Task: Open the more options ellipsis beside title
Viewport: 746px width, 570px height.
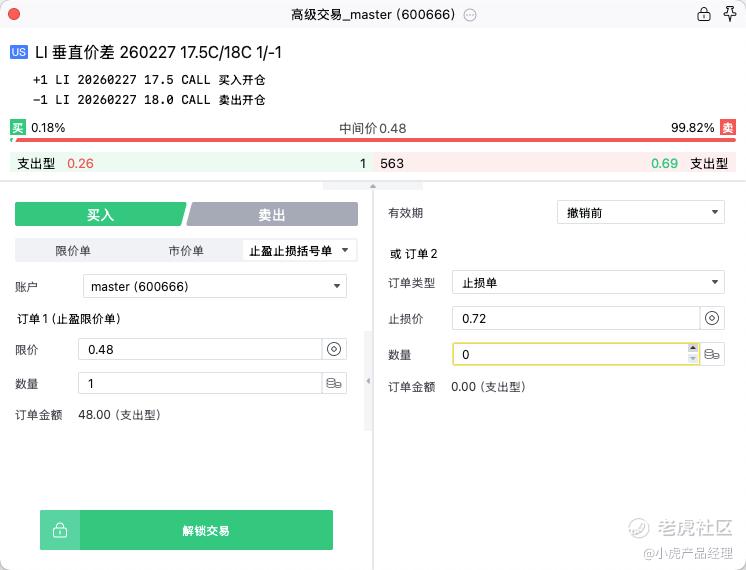Action: [470, 15]
